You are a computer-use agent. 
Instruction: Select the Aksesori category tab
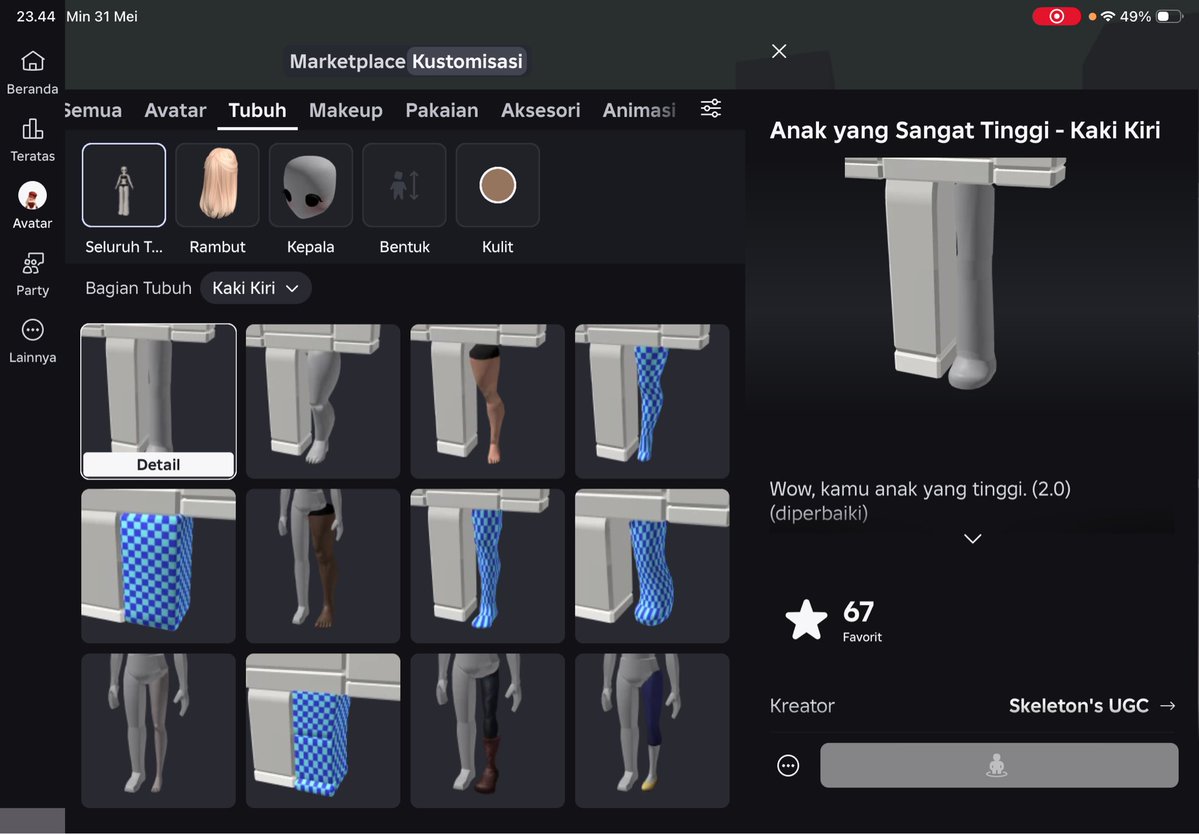click(x=541, y=110)
